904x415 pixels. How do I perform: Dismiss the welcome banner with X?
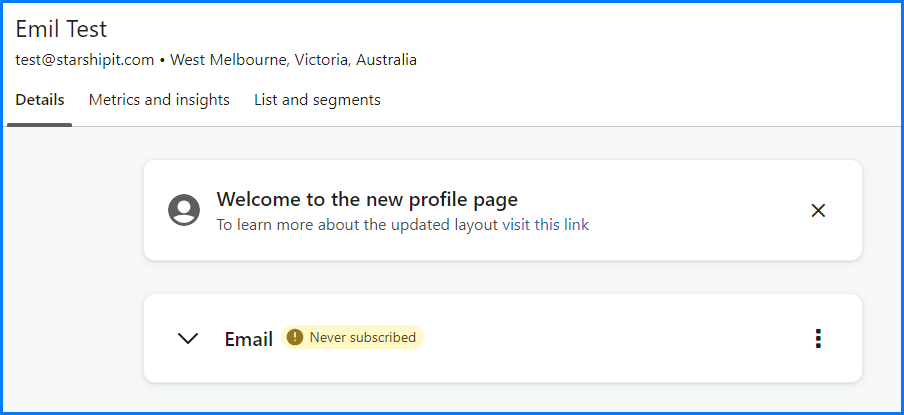tap(818, 210)
